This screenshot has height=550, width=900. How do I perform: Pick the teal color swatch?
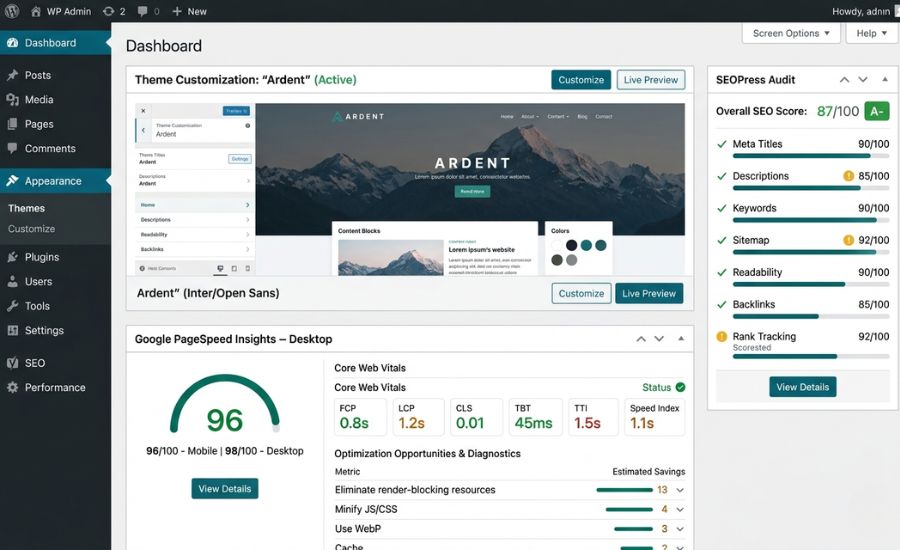click(x=586, y=245)
